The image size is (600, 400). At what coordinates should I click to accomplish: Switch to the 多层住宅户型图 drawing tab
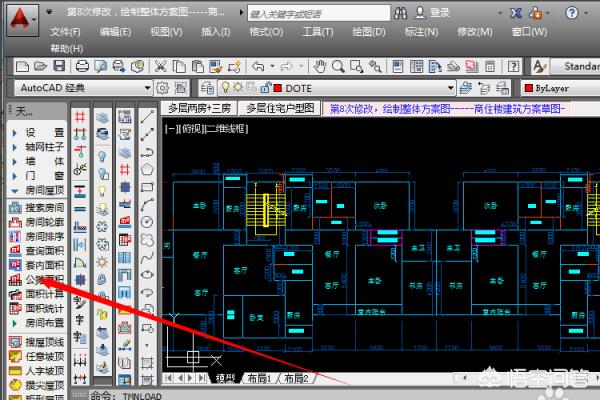280,109
